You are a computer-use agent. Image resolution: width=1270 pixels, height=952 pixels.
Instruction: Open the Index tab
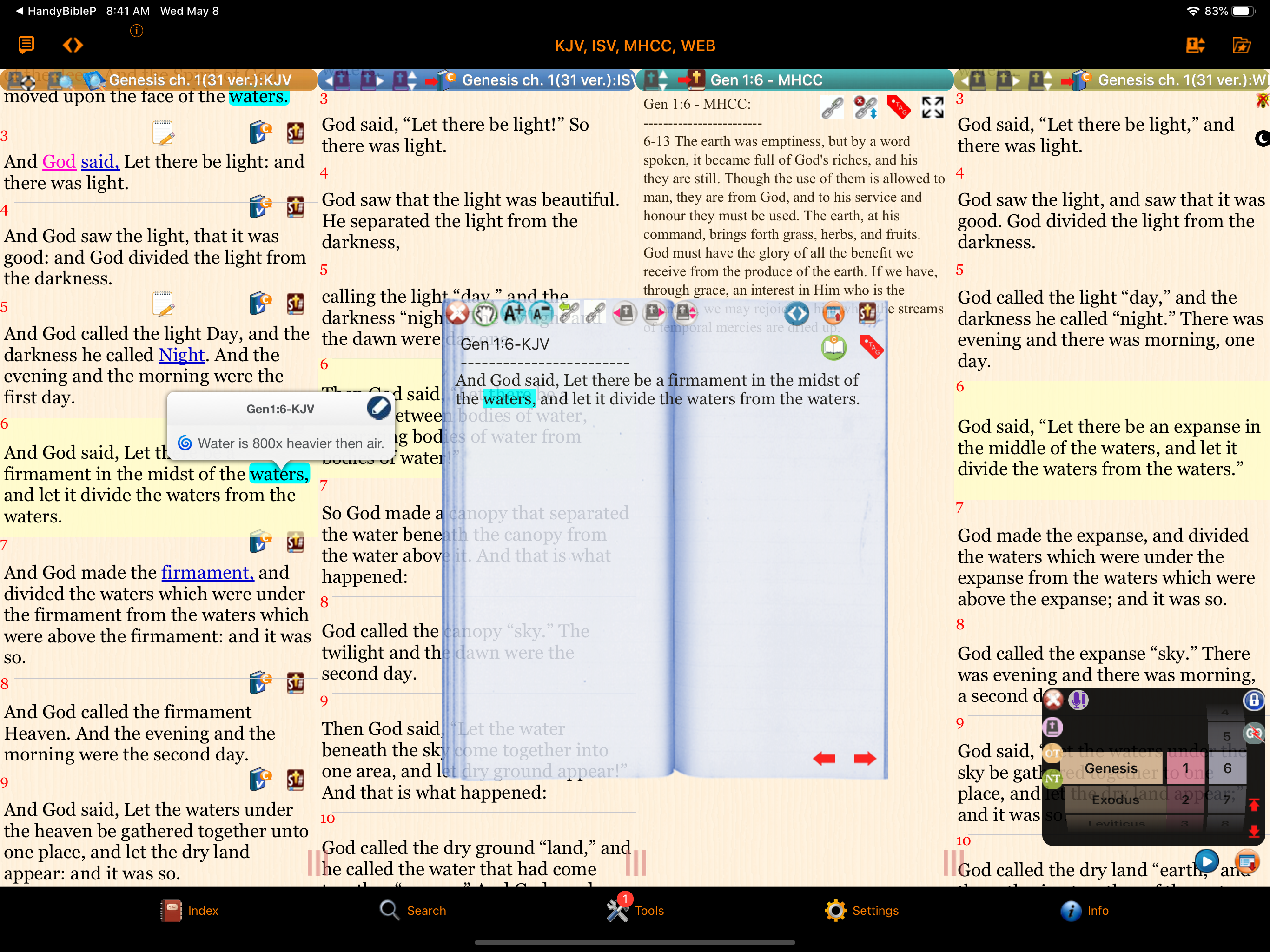point(189,911)
